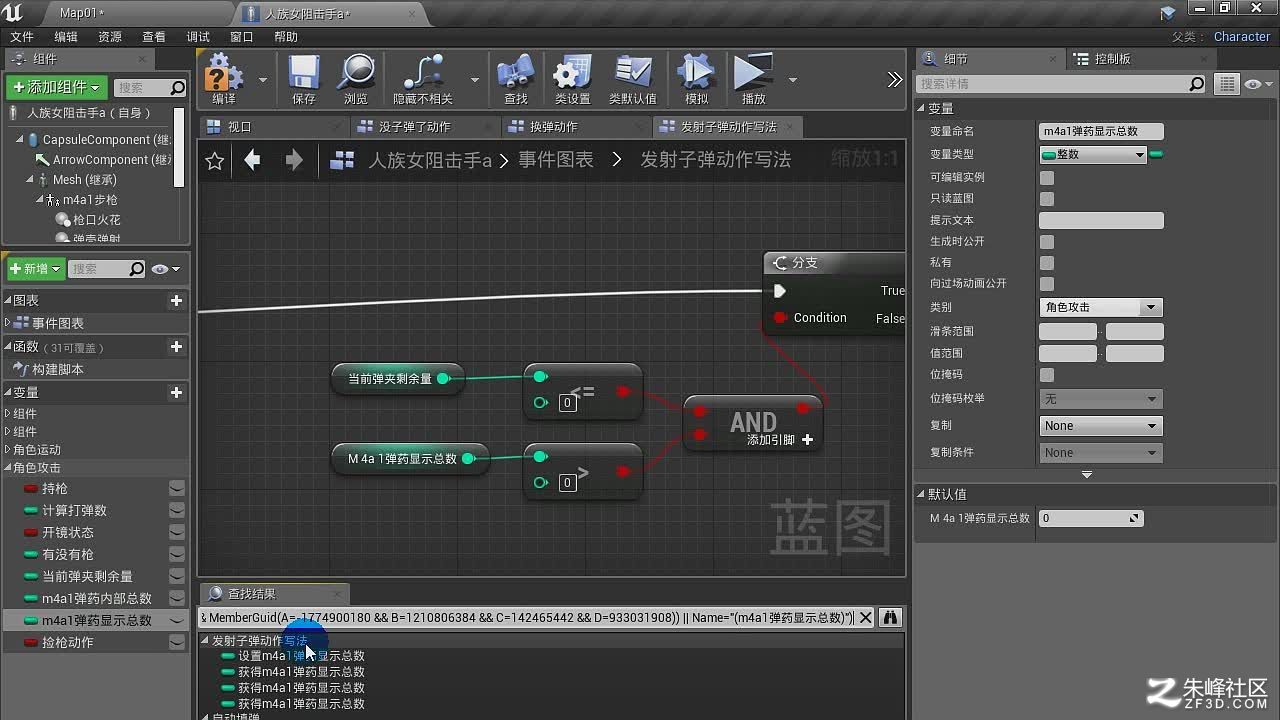The width and height of the screenshot is (1280, 720).
Task: Click the 添加组件 button
Action: point(56,87)
